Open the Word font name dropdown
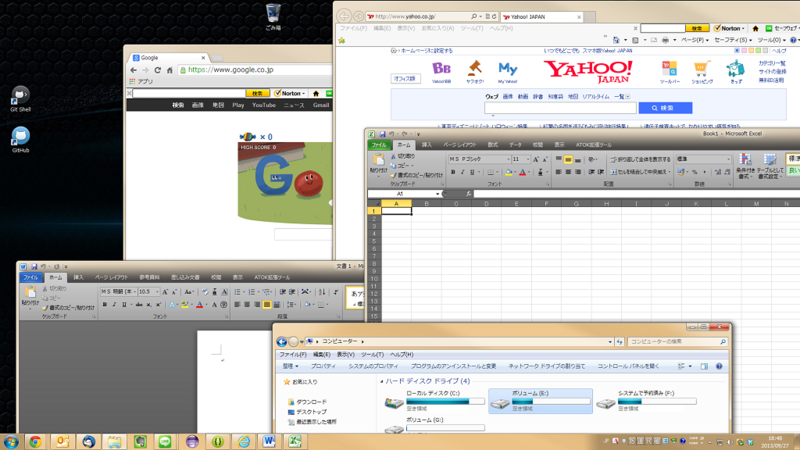Screen dimensions: 800x450 (x=135, y=292)
